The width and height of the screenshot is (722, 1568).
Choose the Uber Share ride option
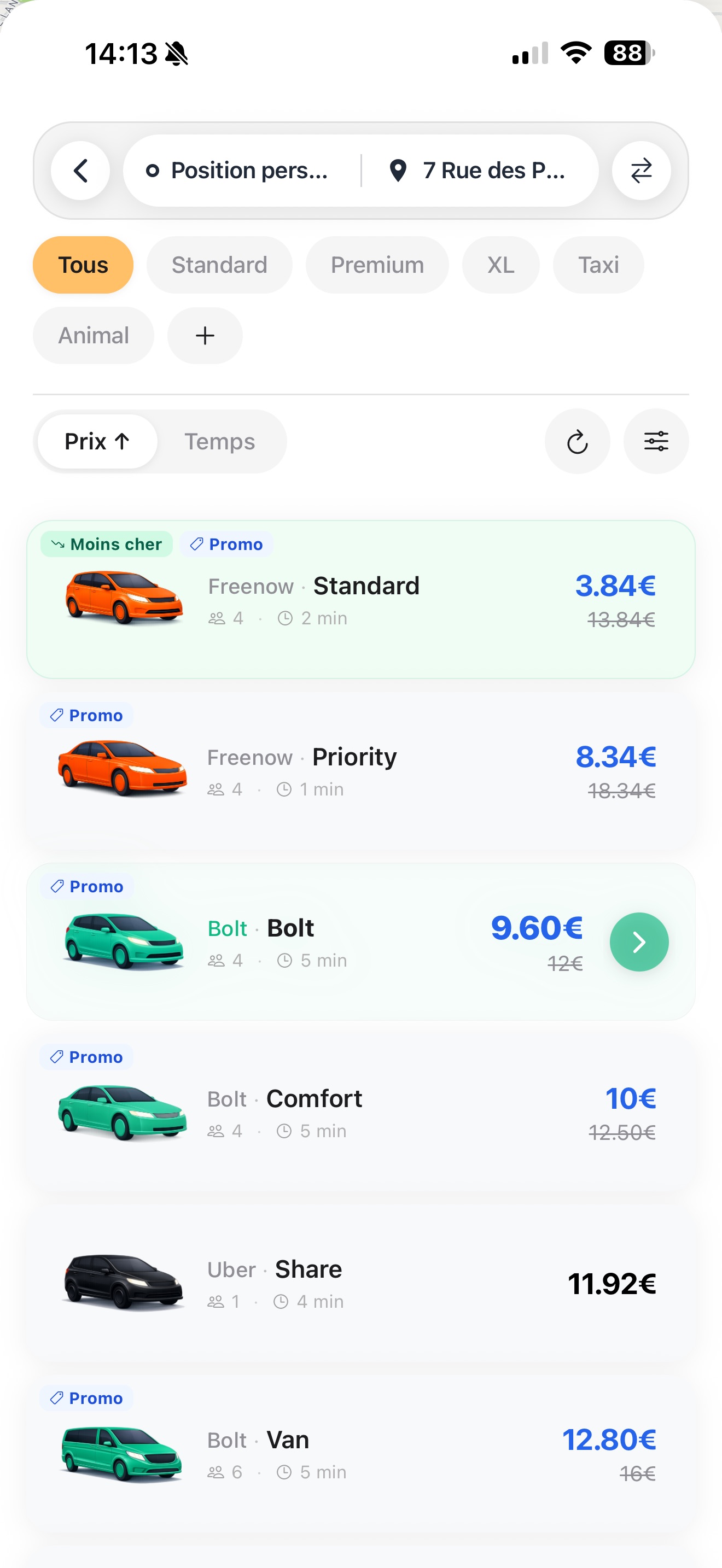tap(360, 1283)
